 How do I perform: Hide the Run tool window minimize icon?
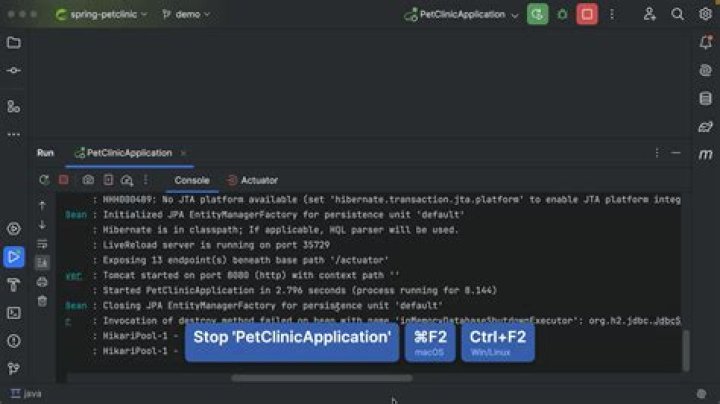(676, 153)
